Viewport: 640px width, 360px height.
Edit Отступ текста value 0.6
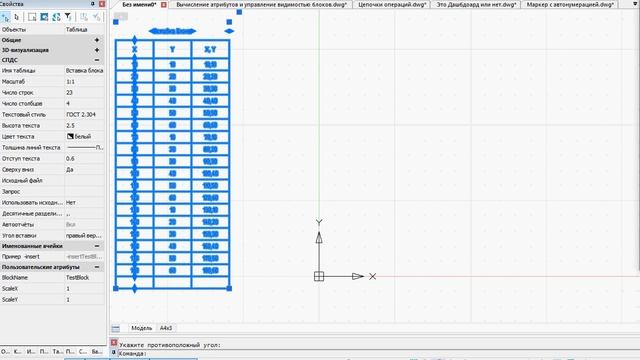coord(84,158)
